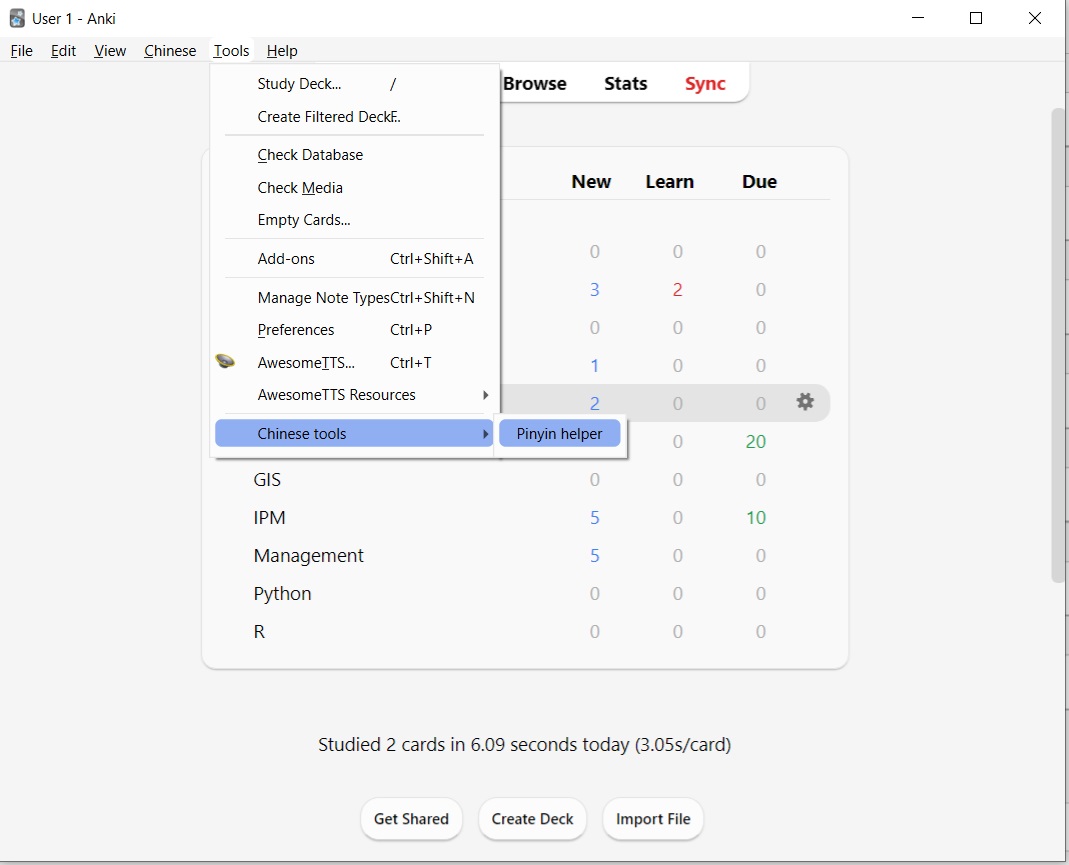Screen dimensions: 1069x865
Task: Select Check Media menu entry
Action: (355, 187)
